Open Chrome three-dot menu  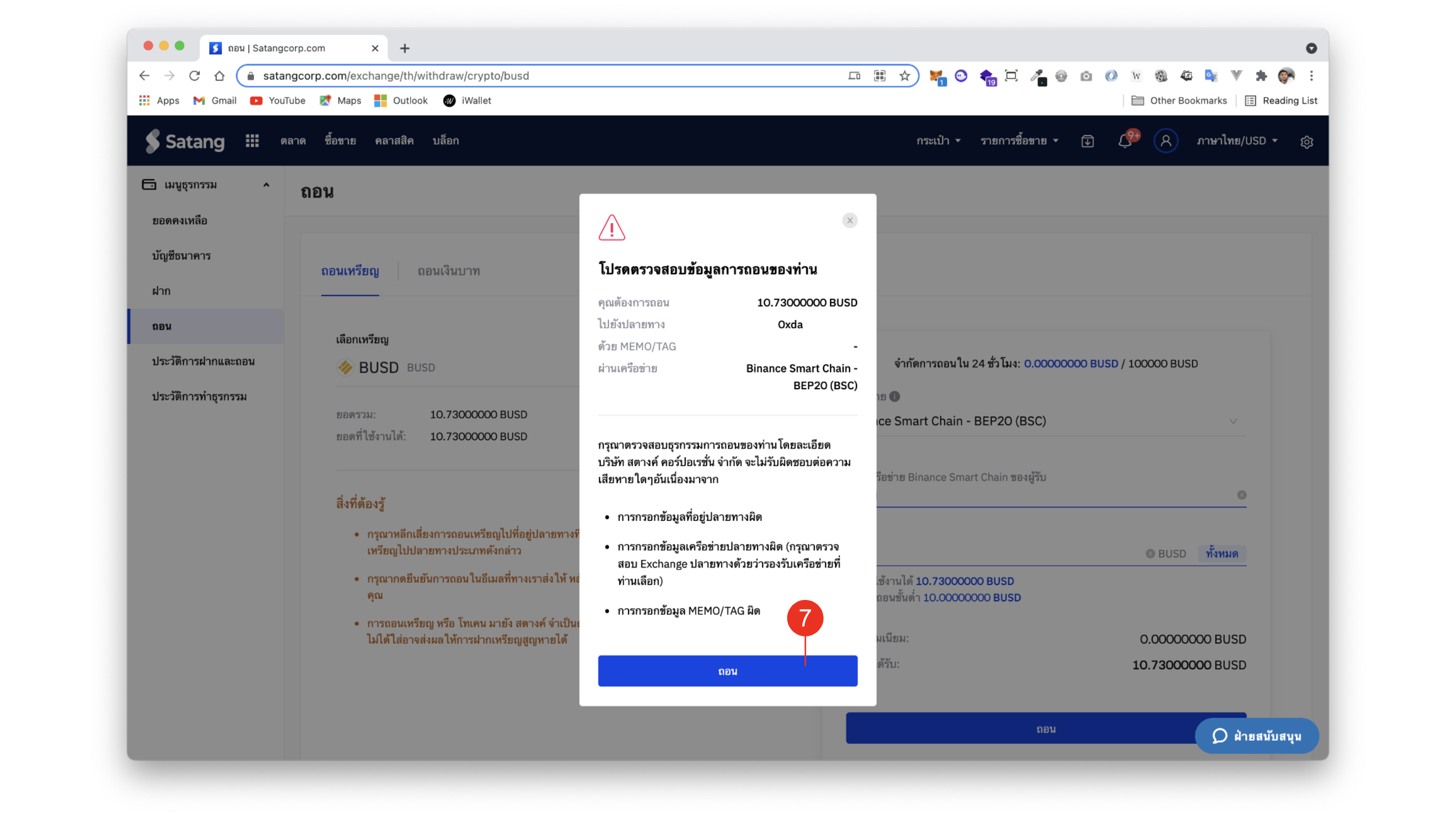[1311, 76]
